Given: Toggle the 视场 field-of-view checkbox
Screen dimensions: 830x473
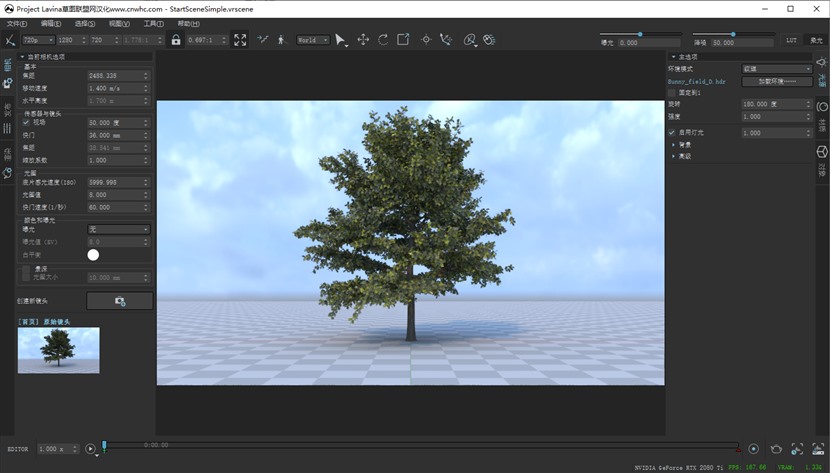Looking at the screenshot, I should [x=27, y=122].
